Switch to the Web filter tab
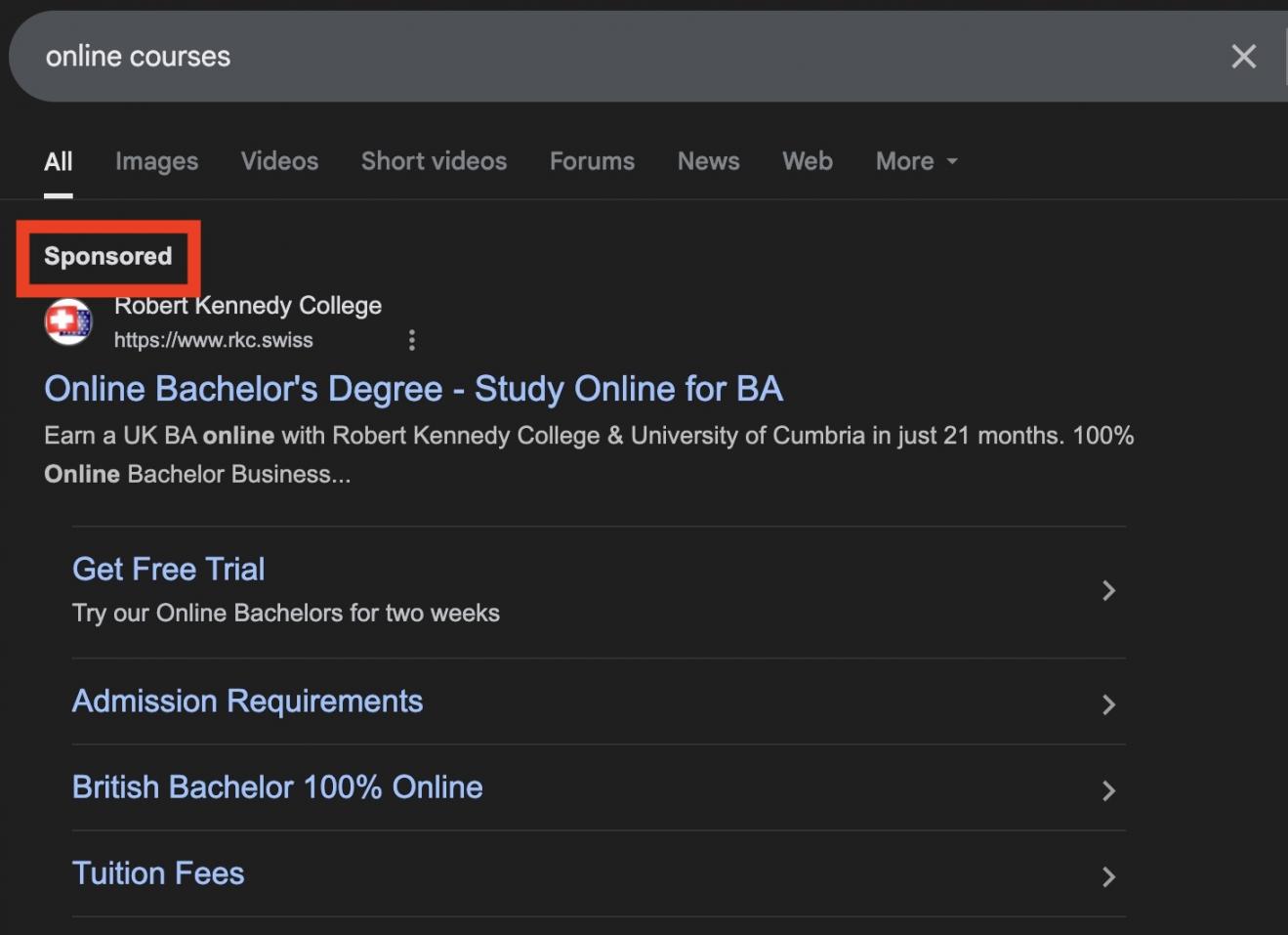This screenshot has height=935, width=1288. point(807,161)
